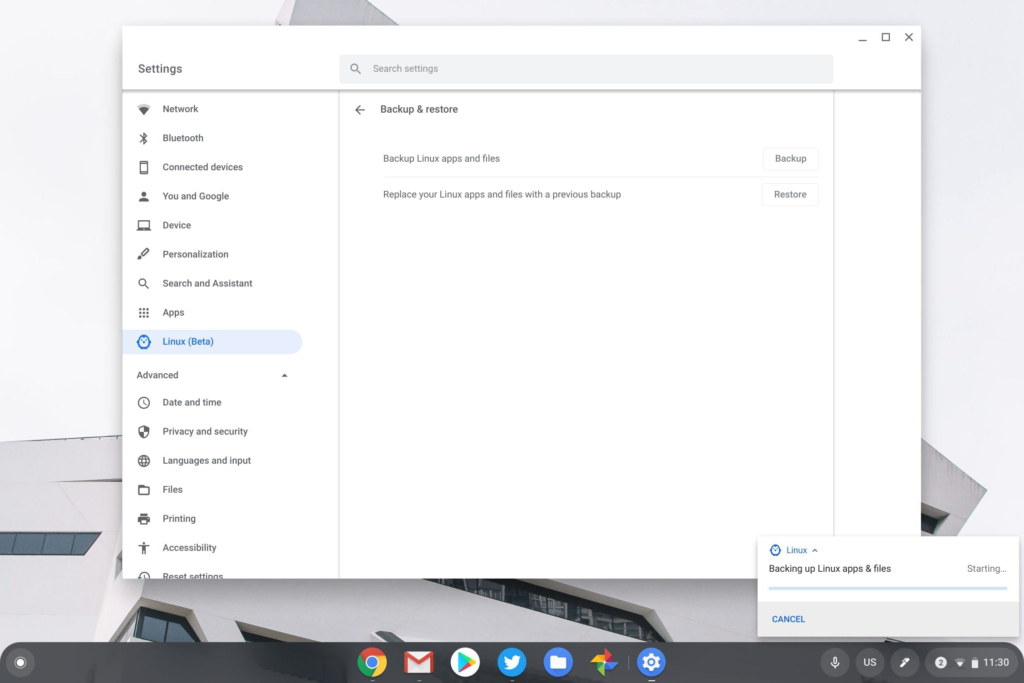Click the Settings title text

[x=160, y=69]
